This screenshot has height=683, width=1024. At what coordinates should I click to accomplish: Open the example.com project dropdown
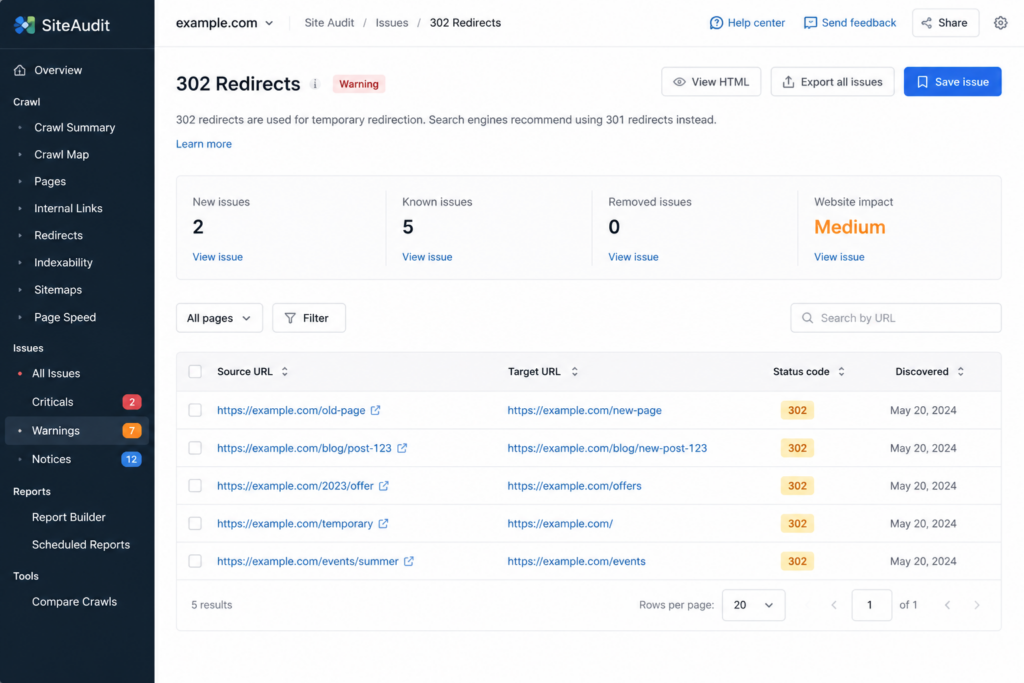(x=225, y=23)
